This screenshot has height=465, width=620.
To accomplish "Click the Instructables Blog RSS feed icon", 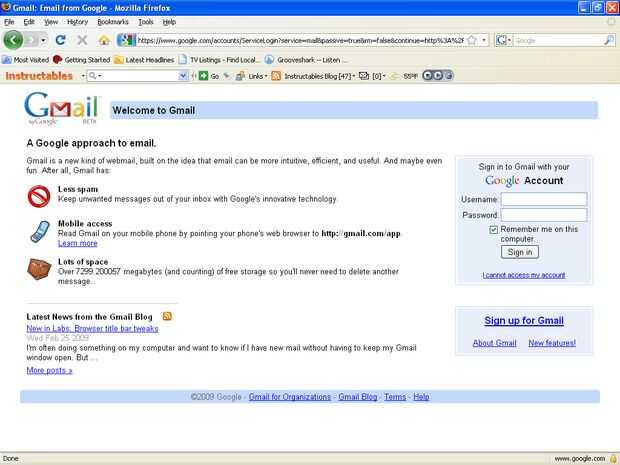I will pyautogui.click(x=276, y=76).
